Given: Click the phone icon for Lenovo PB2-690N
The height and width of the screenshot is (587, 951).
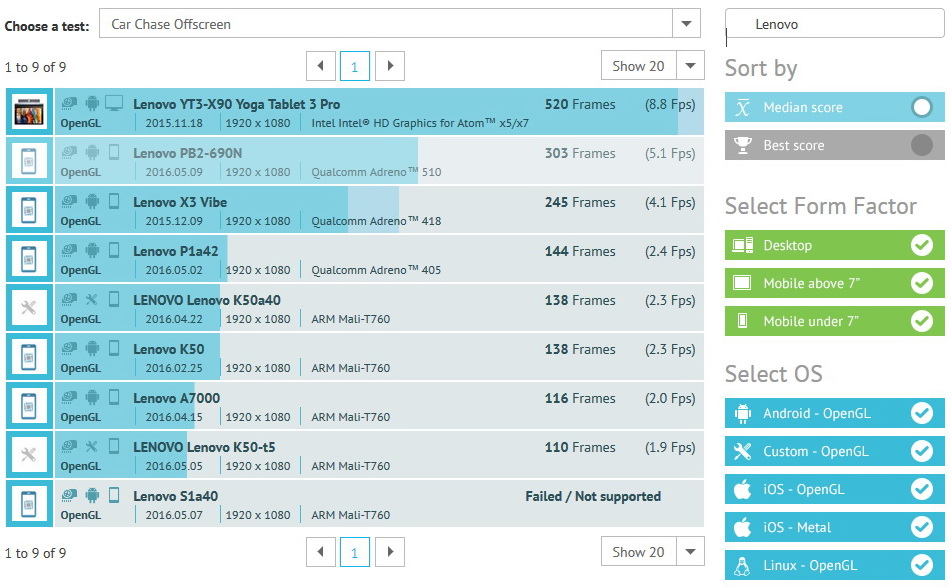Looking at the screenshot, I should coord(29,161).
